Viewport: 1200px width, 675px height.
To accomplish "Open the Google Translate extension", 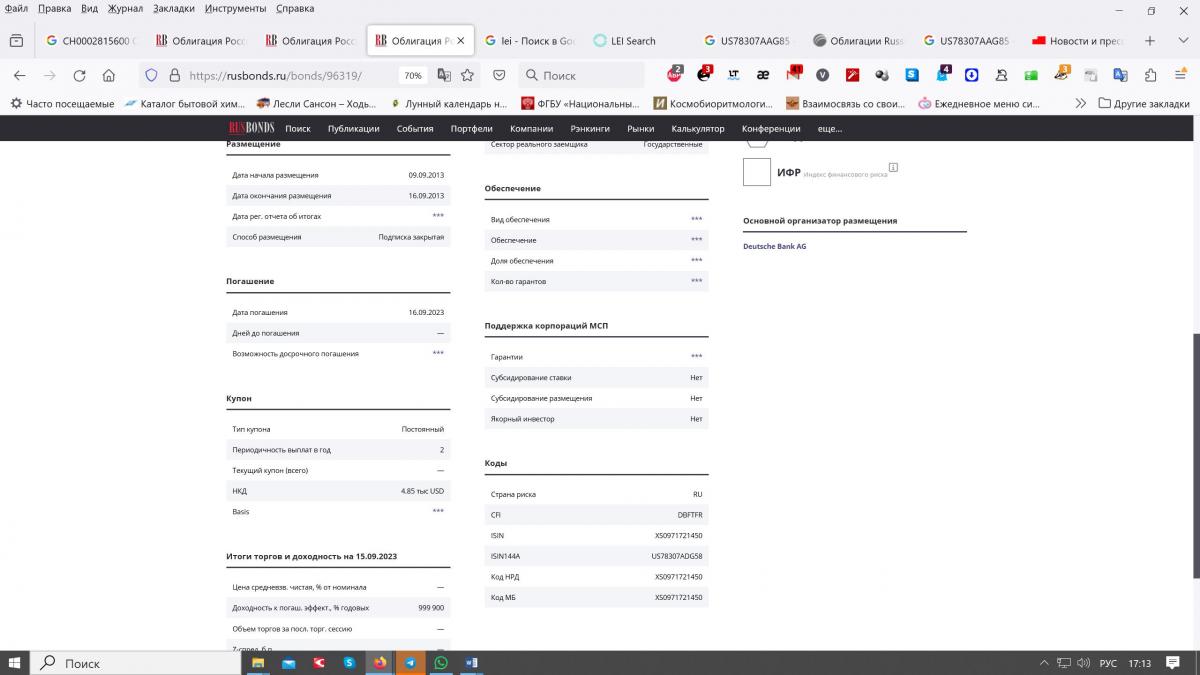I will [1120, 74].
